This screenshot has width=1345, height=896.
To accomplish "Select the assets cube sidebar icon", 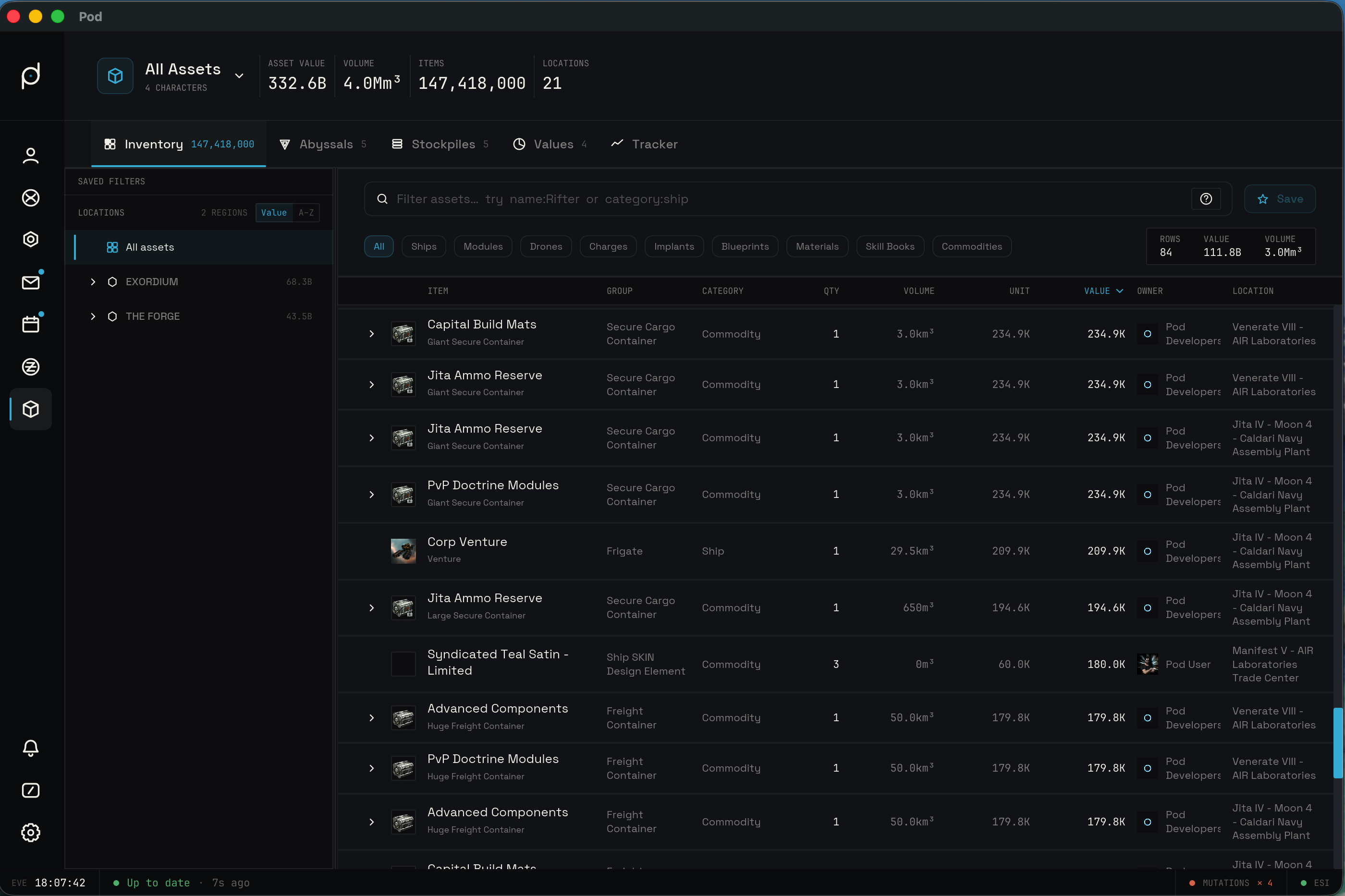I will (x=31, y=409).
